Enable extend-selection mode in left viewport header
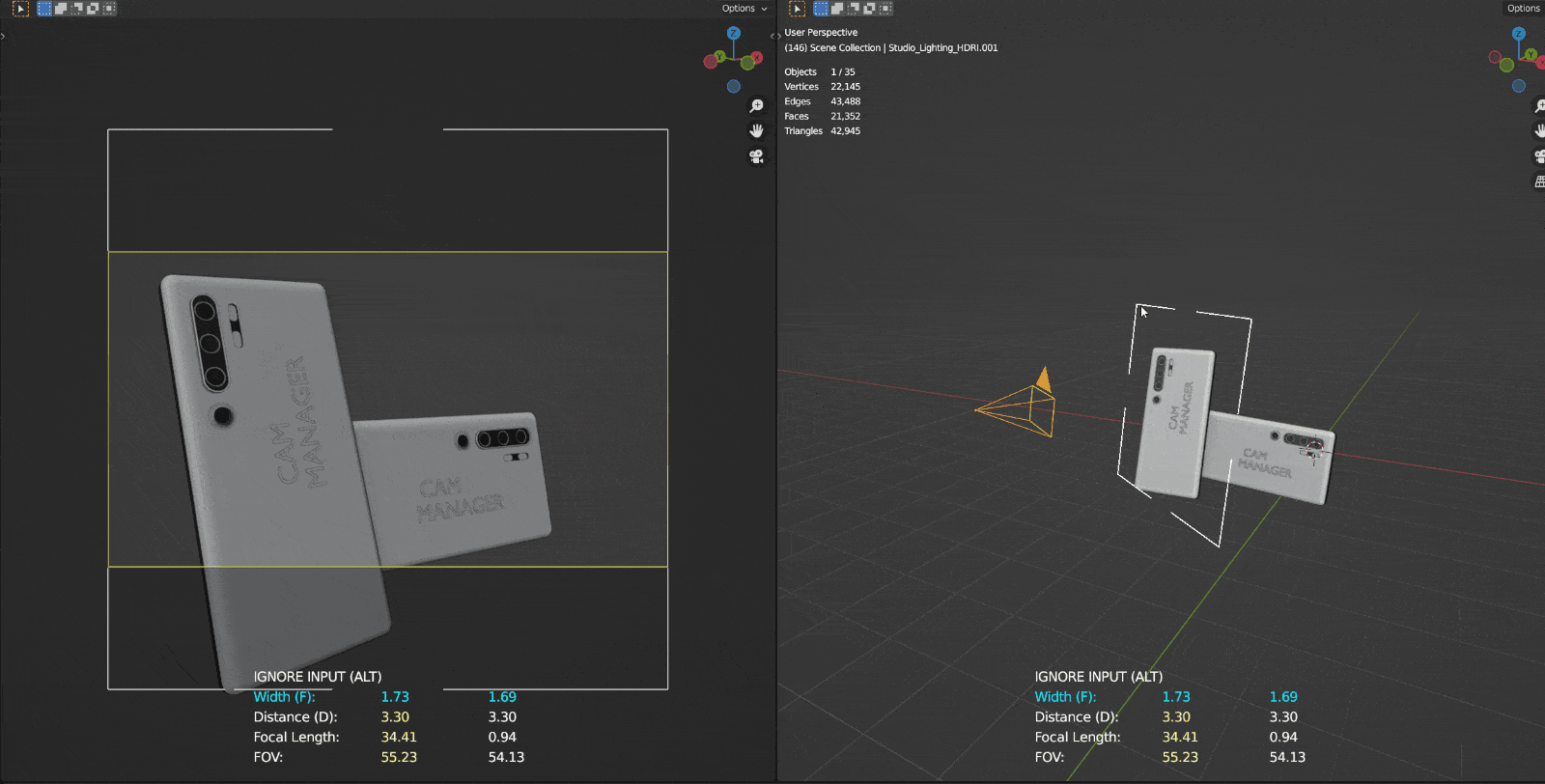 (61, 9)
